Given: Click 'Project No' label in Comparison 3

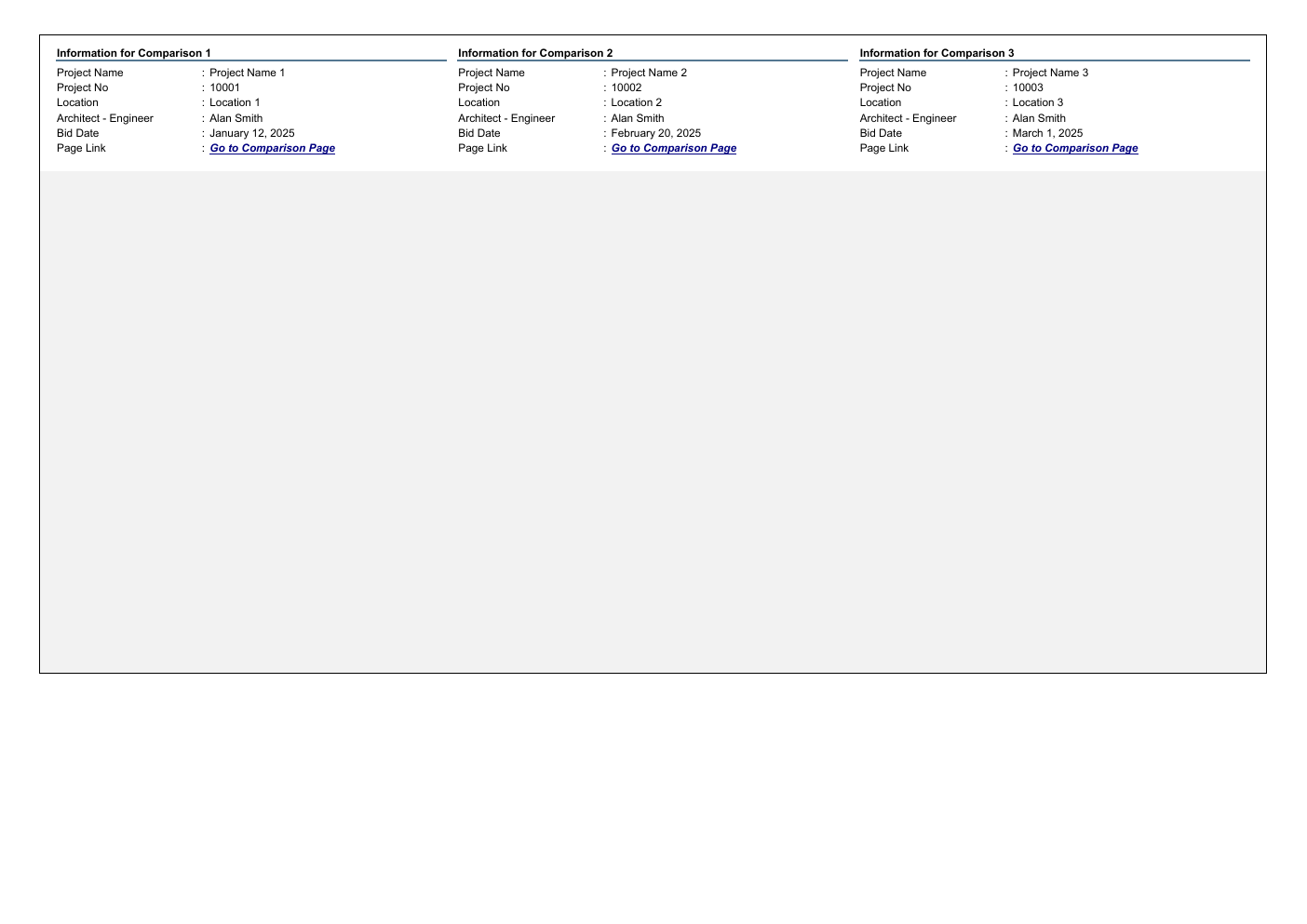Looking at the screenshot, I should (885, 88).
